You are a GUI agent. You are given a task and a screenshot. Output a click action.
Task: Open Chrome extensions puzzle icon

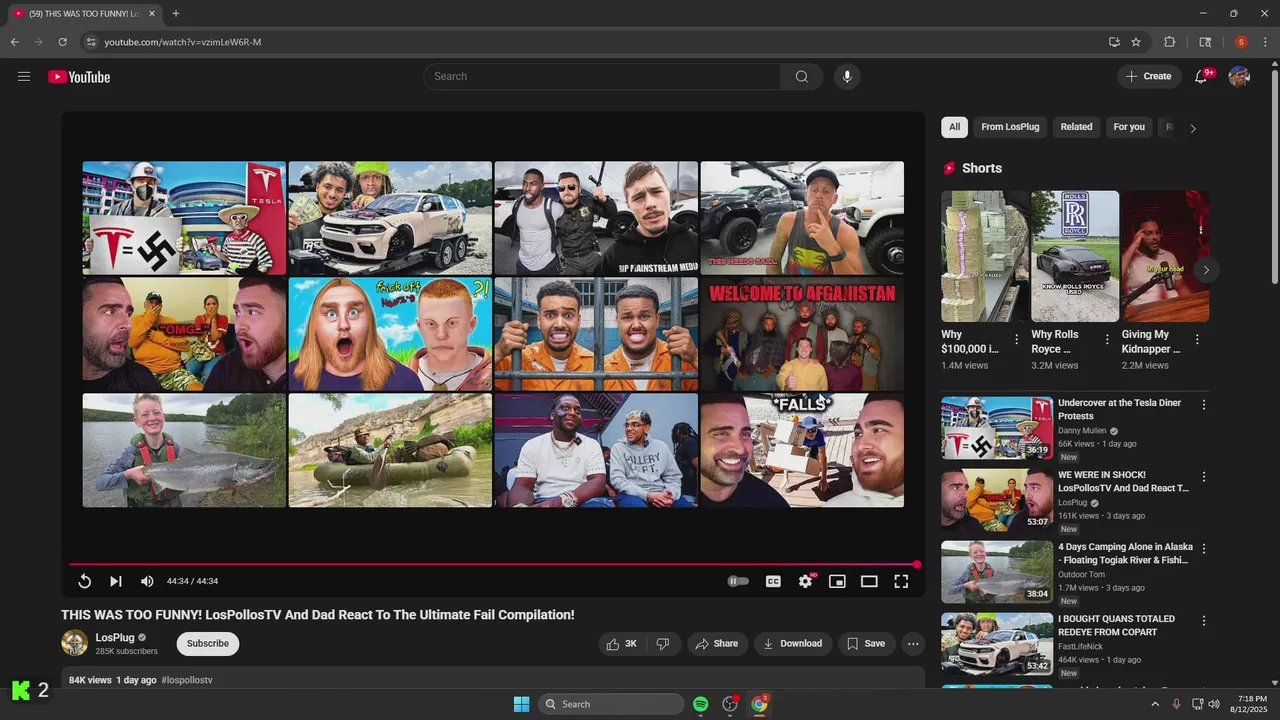(1169, 42)
